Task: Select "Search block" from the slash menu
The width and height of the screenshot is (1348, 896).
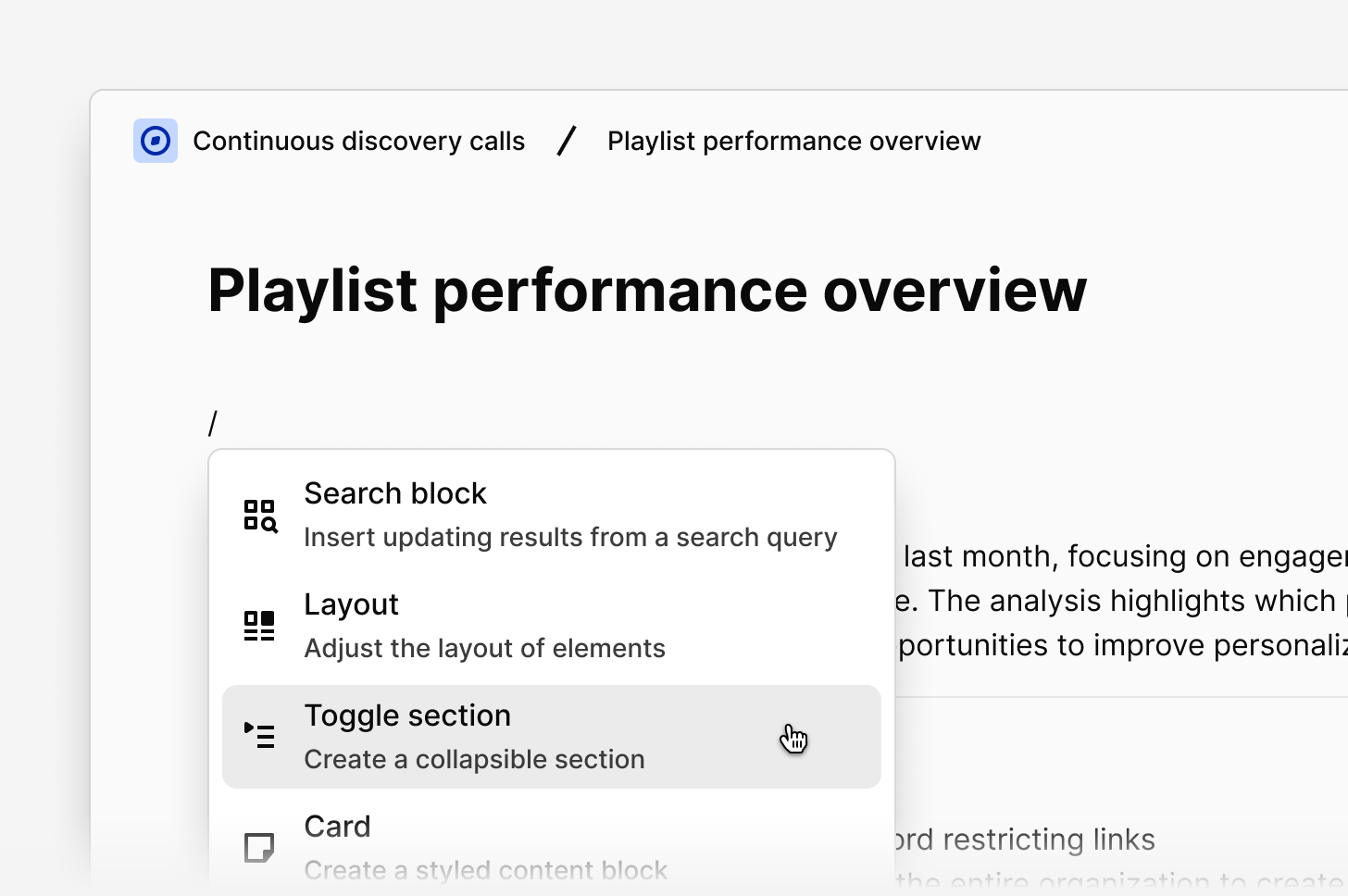Action: pos(395,493)
